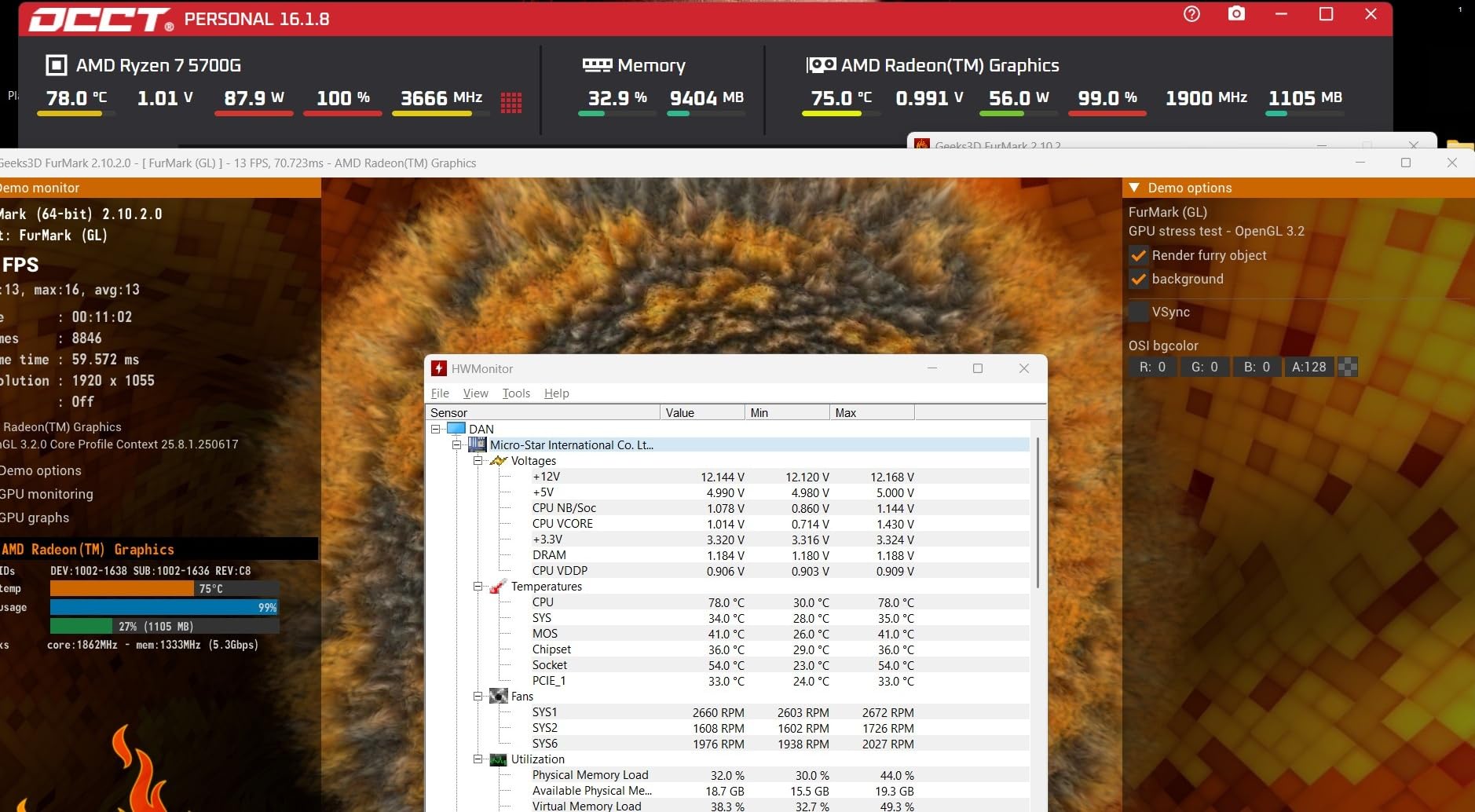This screenshot has width=1475, height=812.
Task: Collapse the Micro-Star International tree node
Action: tap(457, 444)
